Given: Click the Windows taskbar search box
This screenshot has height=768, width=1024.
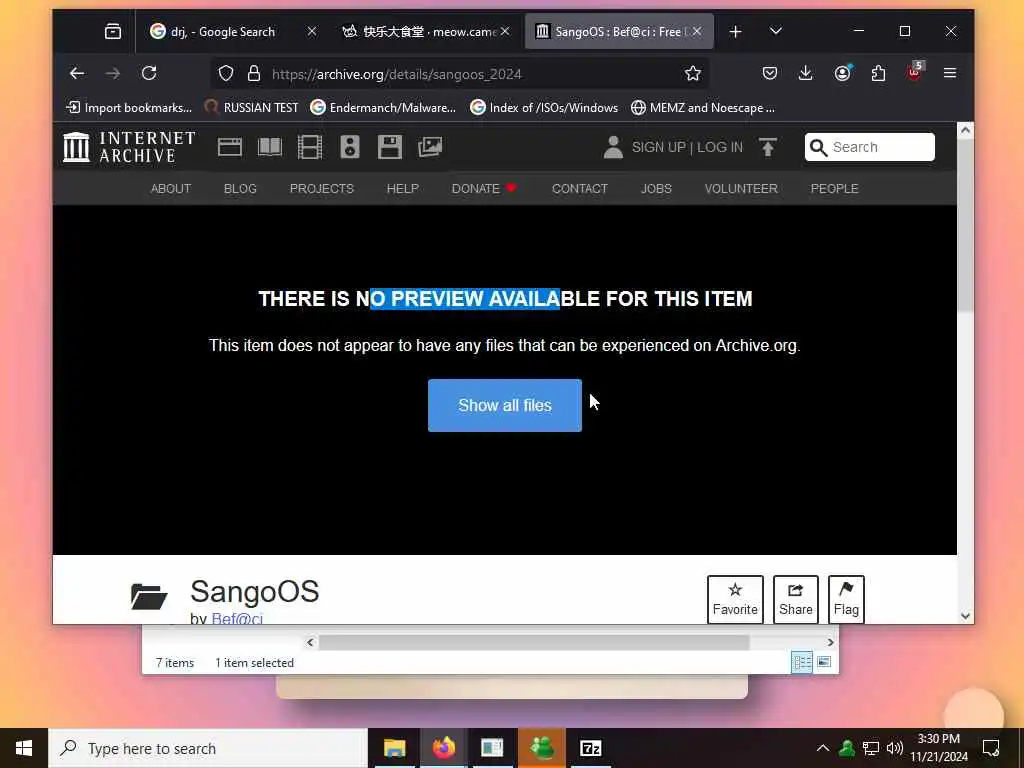Looking at the screenshot, I should point(208,748).
